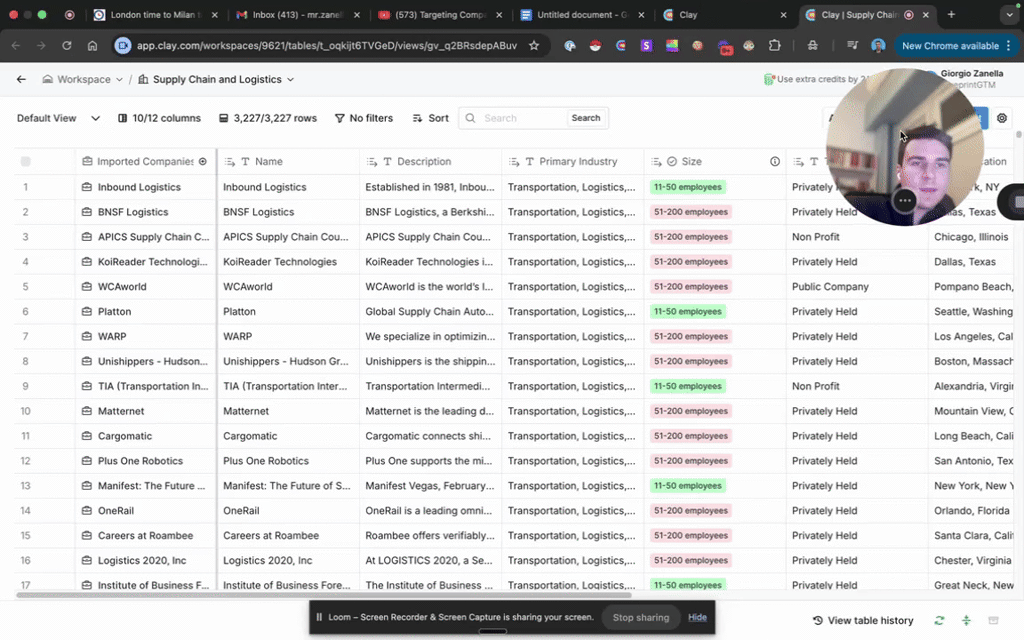This screenshot has height=640, width=1024.
Task: Open View table history
Action: click(863, 621)
